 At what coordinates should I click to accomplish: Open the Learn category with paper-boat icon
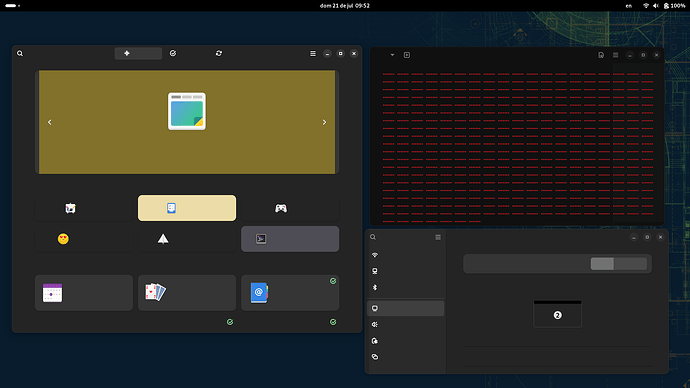pyautogui.click(x=187, y=239)
